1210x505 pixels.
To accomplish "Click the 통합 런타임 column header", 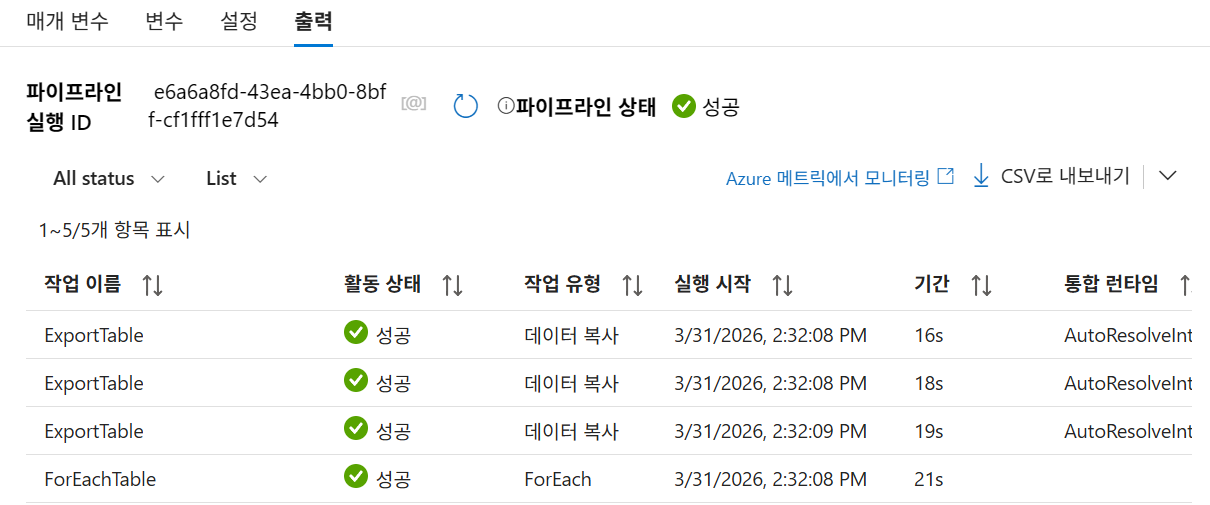I will (x=1111, y=284).
